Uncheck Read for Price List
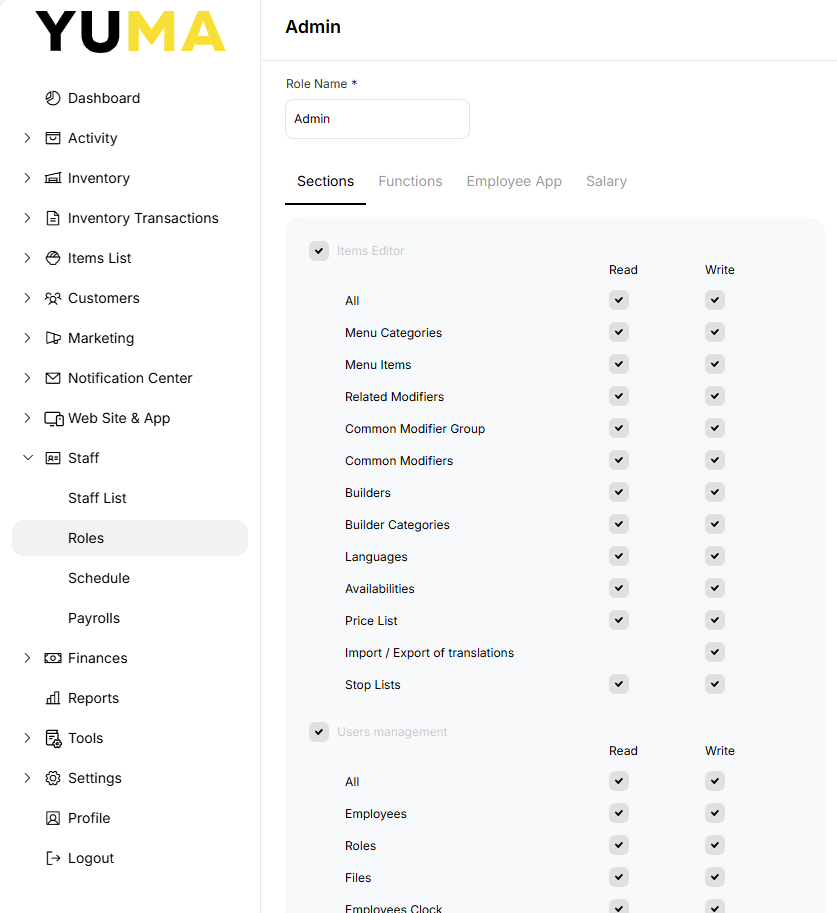The image size is (837, 913). (619, 621)
